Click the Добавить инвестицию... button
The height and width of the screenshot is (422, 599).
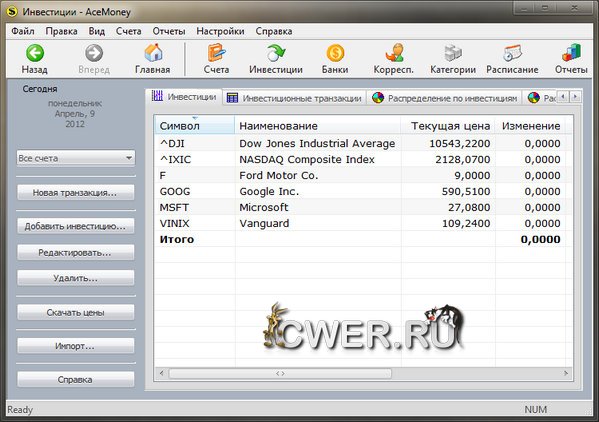76,226
